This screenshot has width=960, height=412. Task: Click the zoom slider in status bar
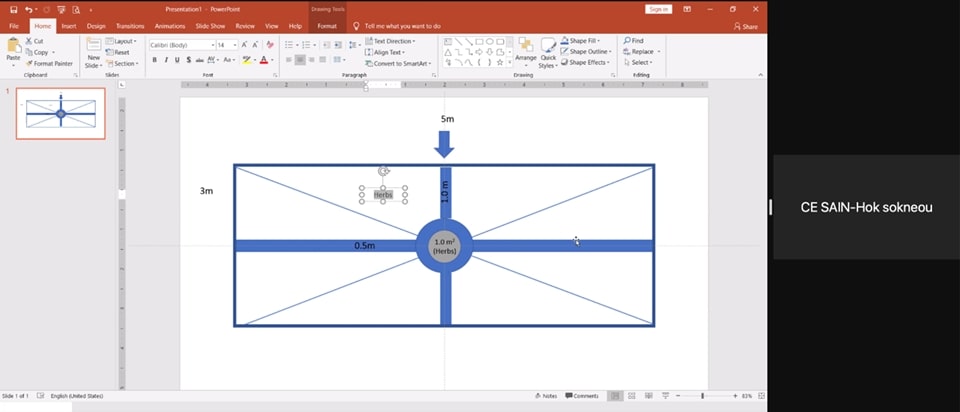point(702,396)
